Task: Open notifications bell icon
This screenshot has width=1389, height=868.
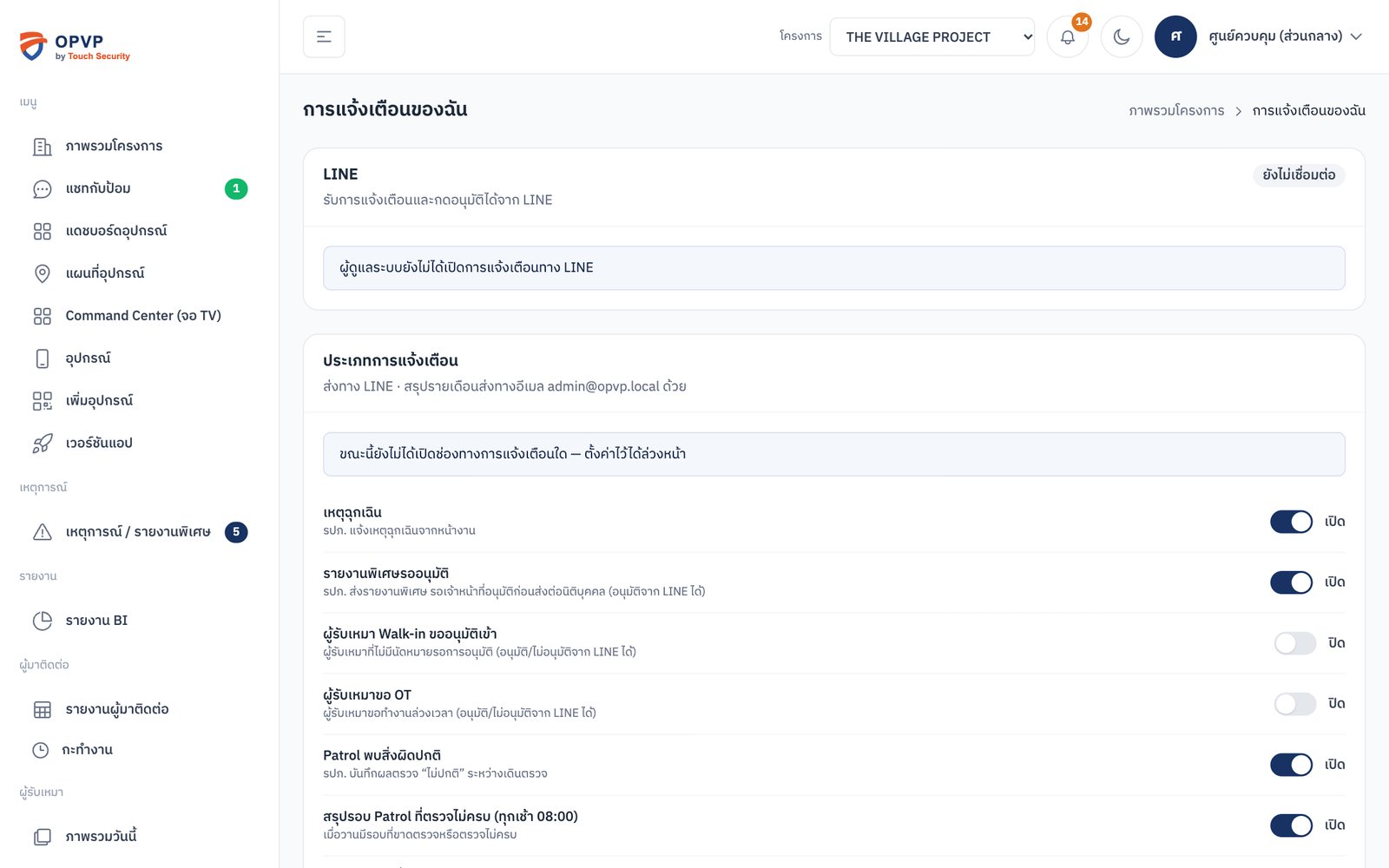Action: pyautogui.click(x=1068, y=36)
